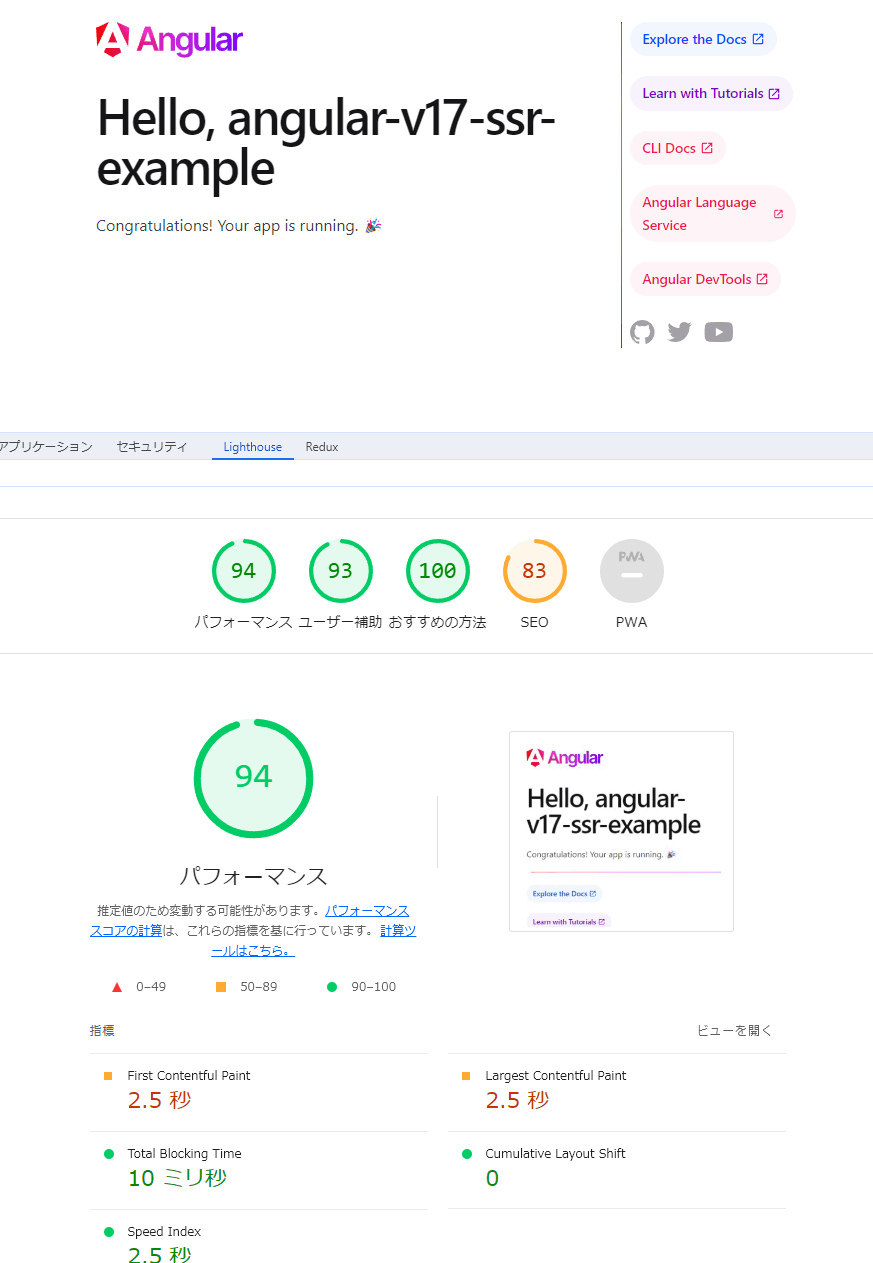Image resolution: width=873 pixels, height=1263 pixels.
Task: Click external-link icon on CLI Docs
Action: (x=707, y=148)
